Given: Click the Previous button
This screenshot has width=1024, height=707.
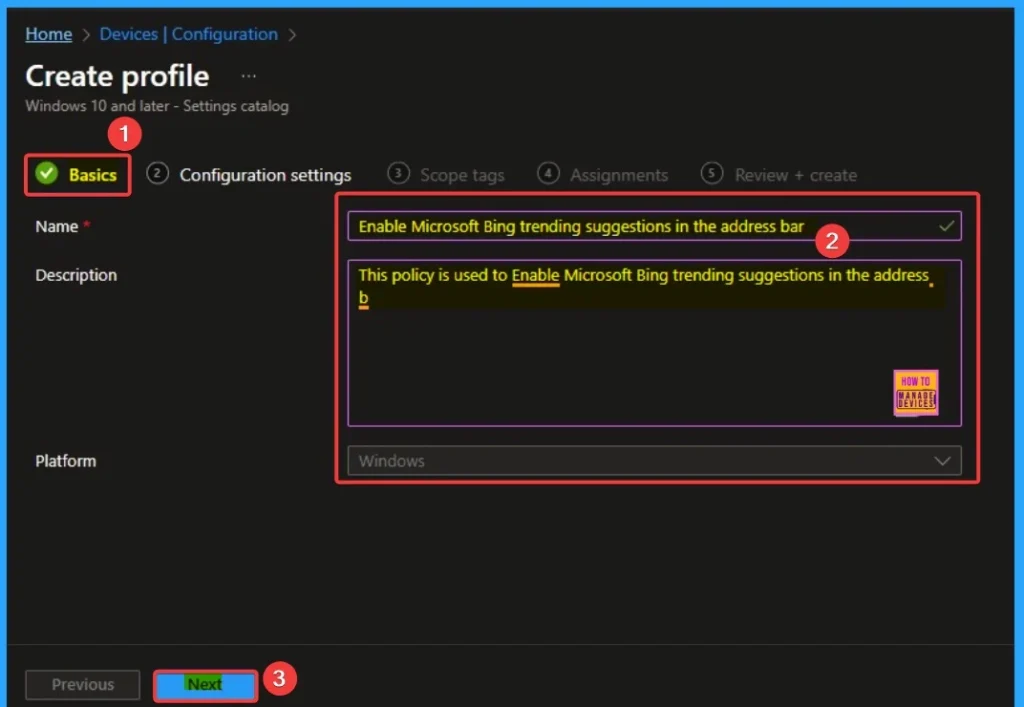Looking at the screenshot, I should pos(83,684).
